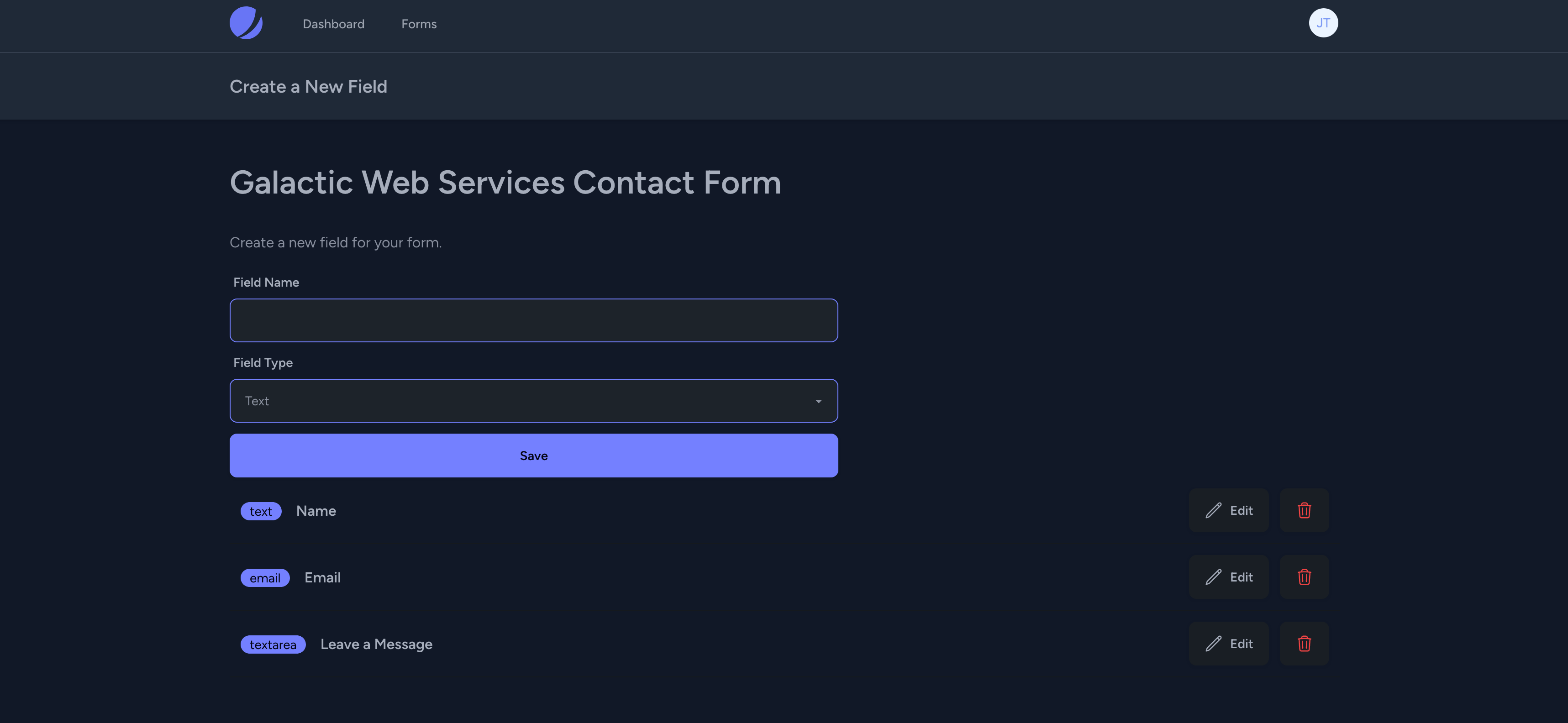Image resolution: width=1568 pixels, height=723 pixels.
Task: Go to the Dashboard nav item
Action: click(x=334, y=24)
